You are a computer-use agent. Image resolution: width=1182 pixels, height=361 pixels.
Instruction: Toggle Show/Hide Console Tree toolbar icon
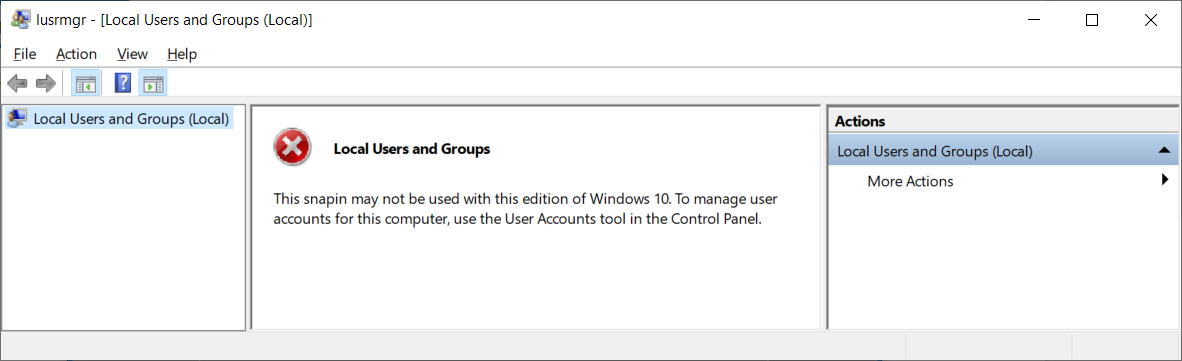tap(86, 84)
